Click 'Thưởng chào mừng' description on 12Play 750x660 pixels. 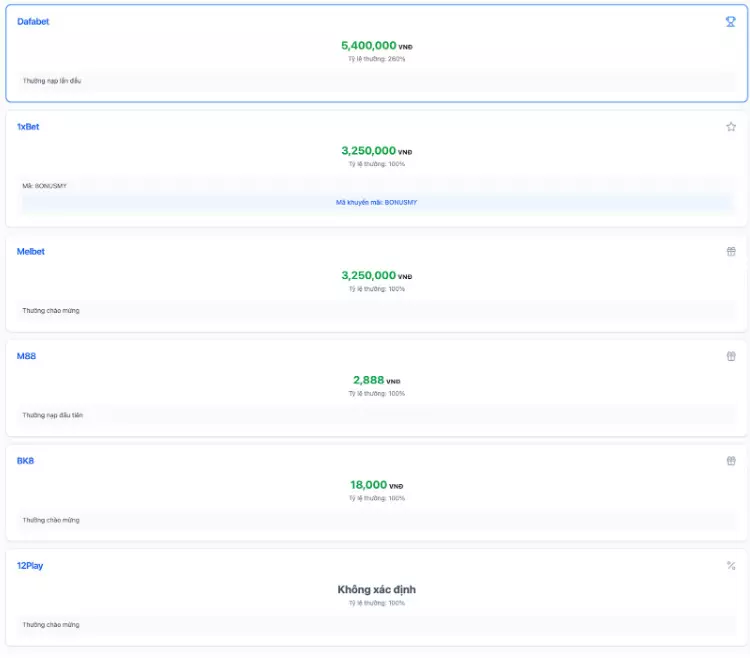click(x=51, y=625)
